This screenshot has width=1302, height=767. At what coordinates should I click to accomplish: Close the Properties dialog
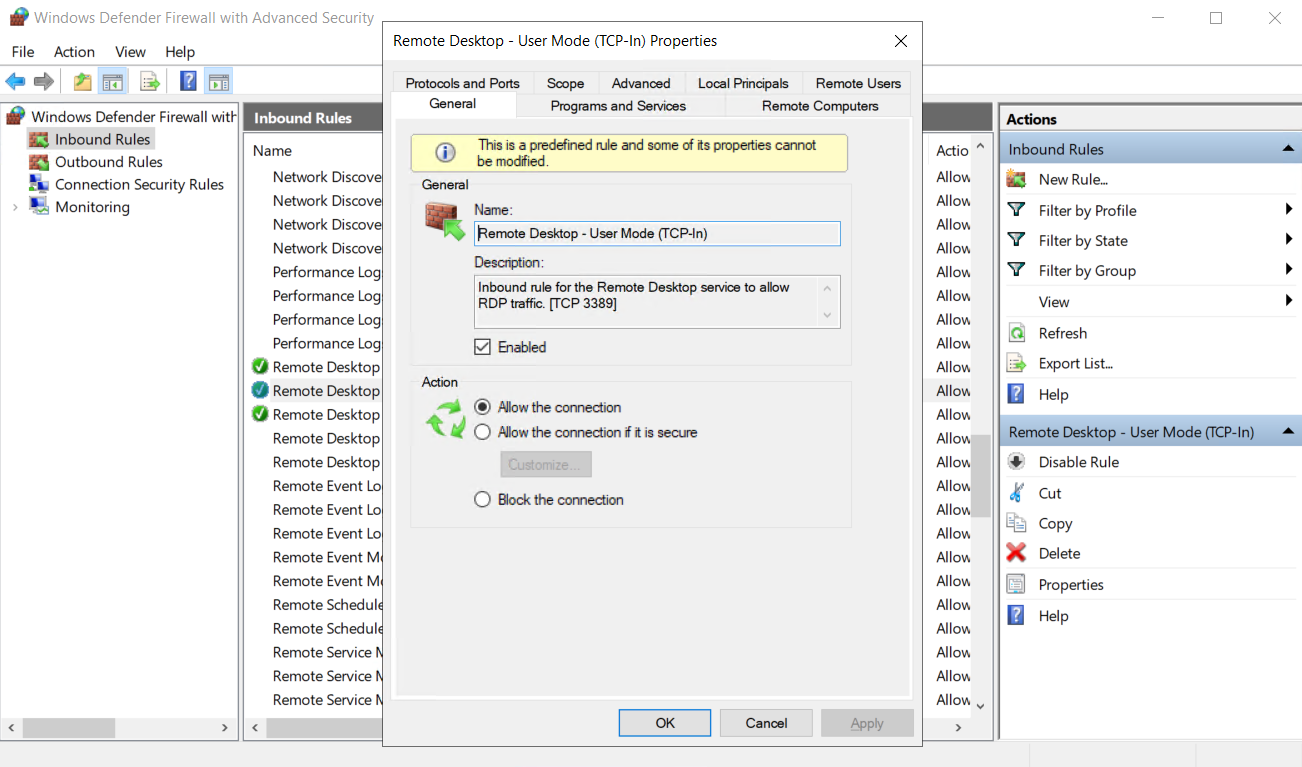coord(900,41)
